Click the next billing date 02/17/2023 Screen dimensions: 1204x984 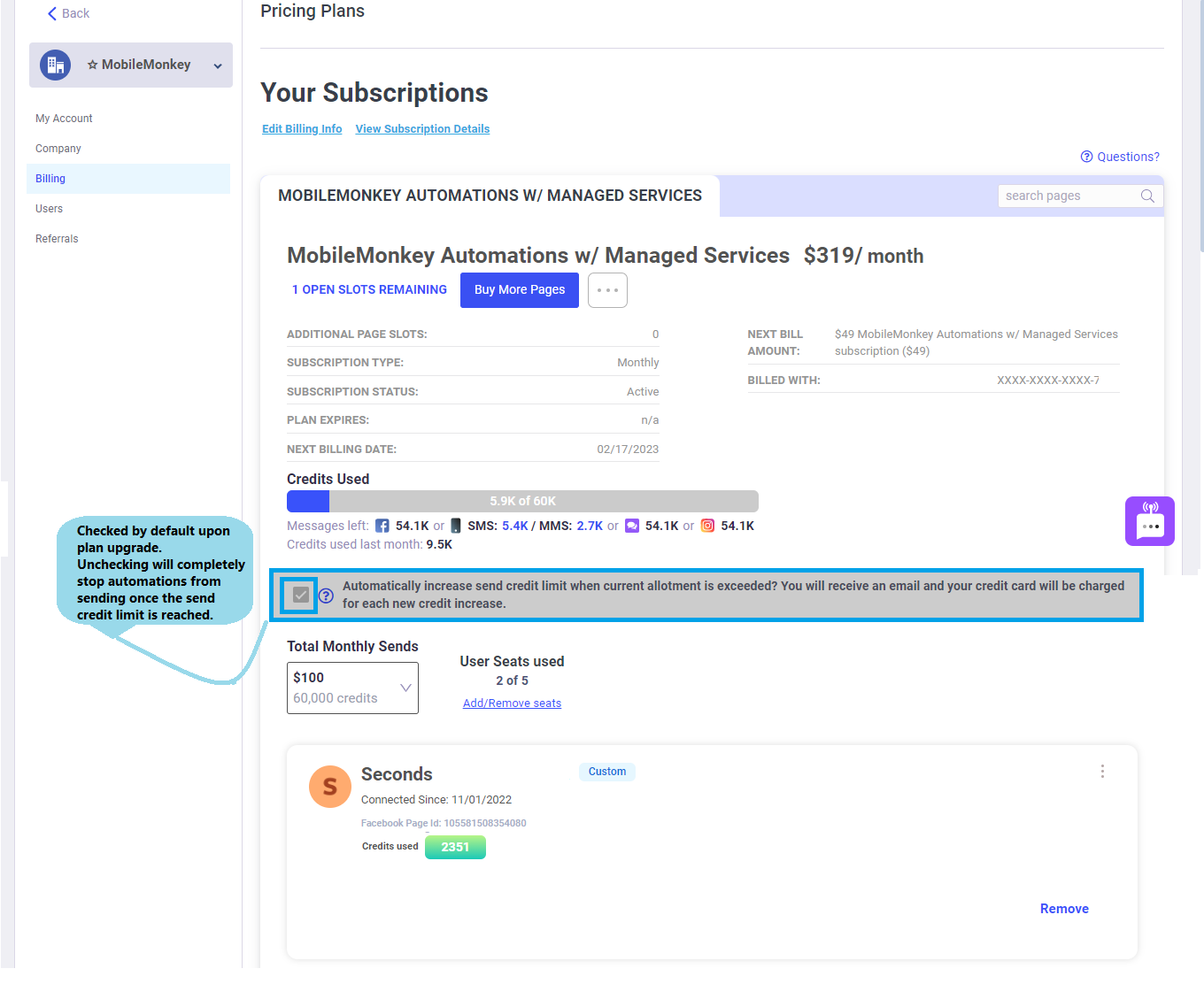tap(628, 450)
